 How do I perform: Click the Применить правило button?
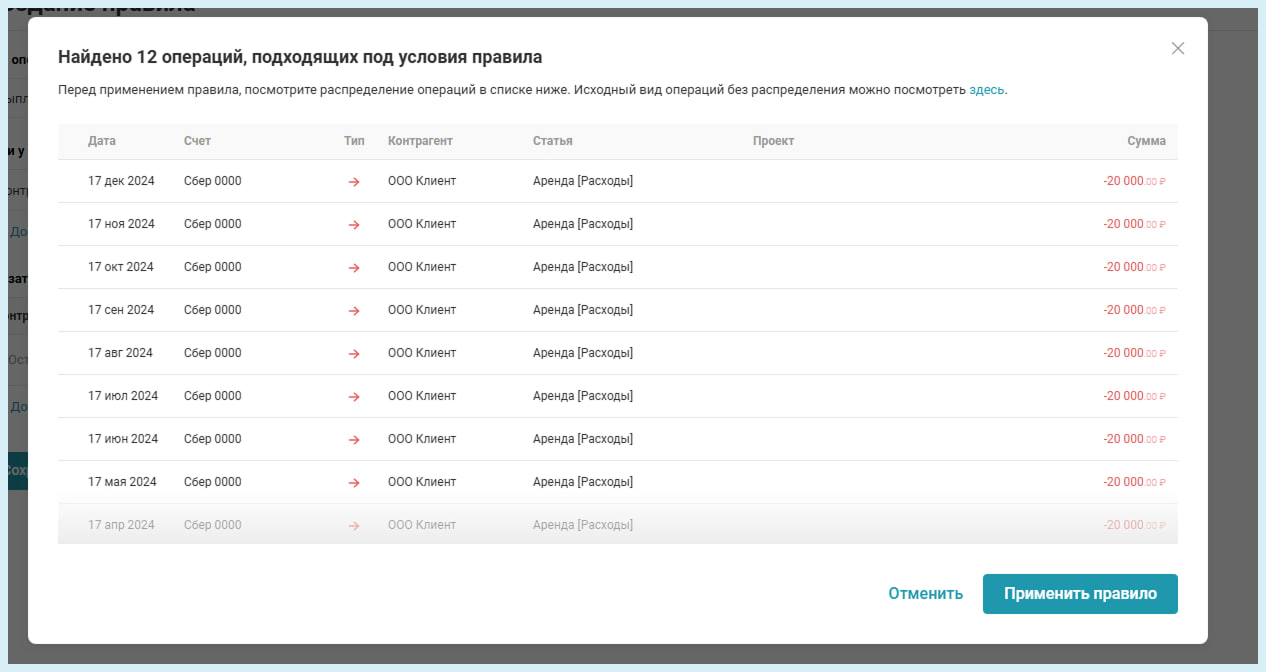point(1080,594)
